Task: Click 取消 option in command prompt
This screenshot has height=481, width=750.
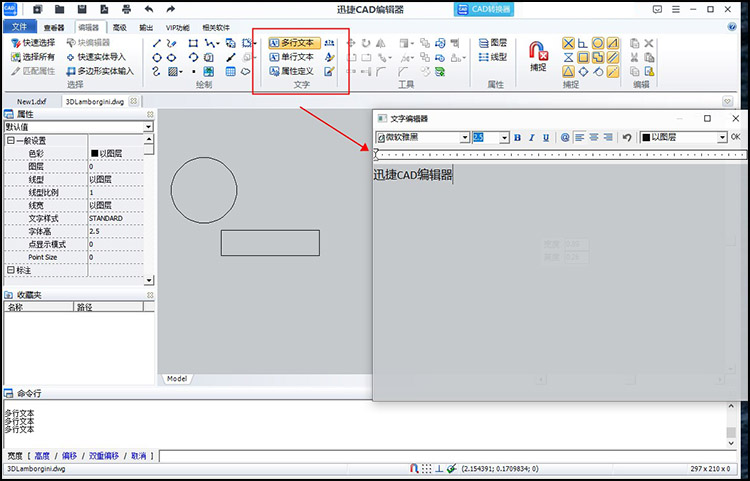Action: pyautogui.click(x=139, y=456)
